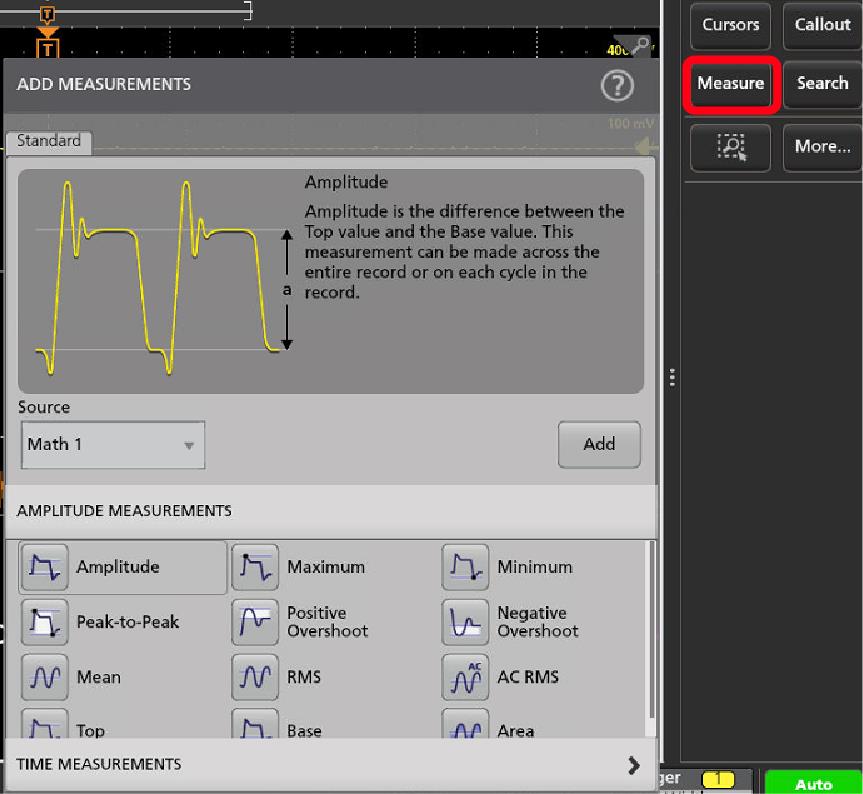Screen dimensions: 863x794
Task: Open the Source dropdown showing Math 1
Action: point(112,445)
